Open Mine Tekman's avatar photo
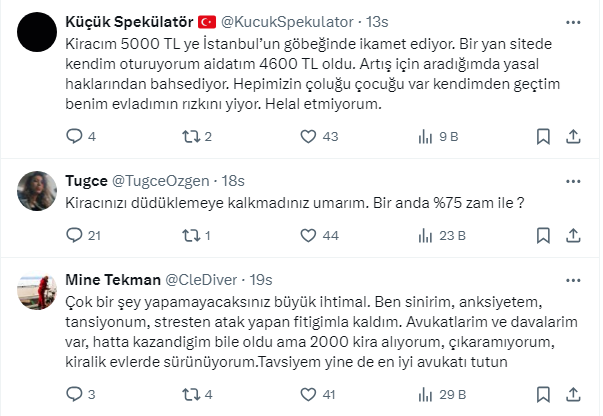The width and height of the screenshot is (603, 416). tap(38, 289)
